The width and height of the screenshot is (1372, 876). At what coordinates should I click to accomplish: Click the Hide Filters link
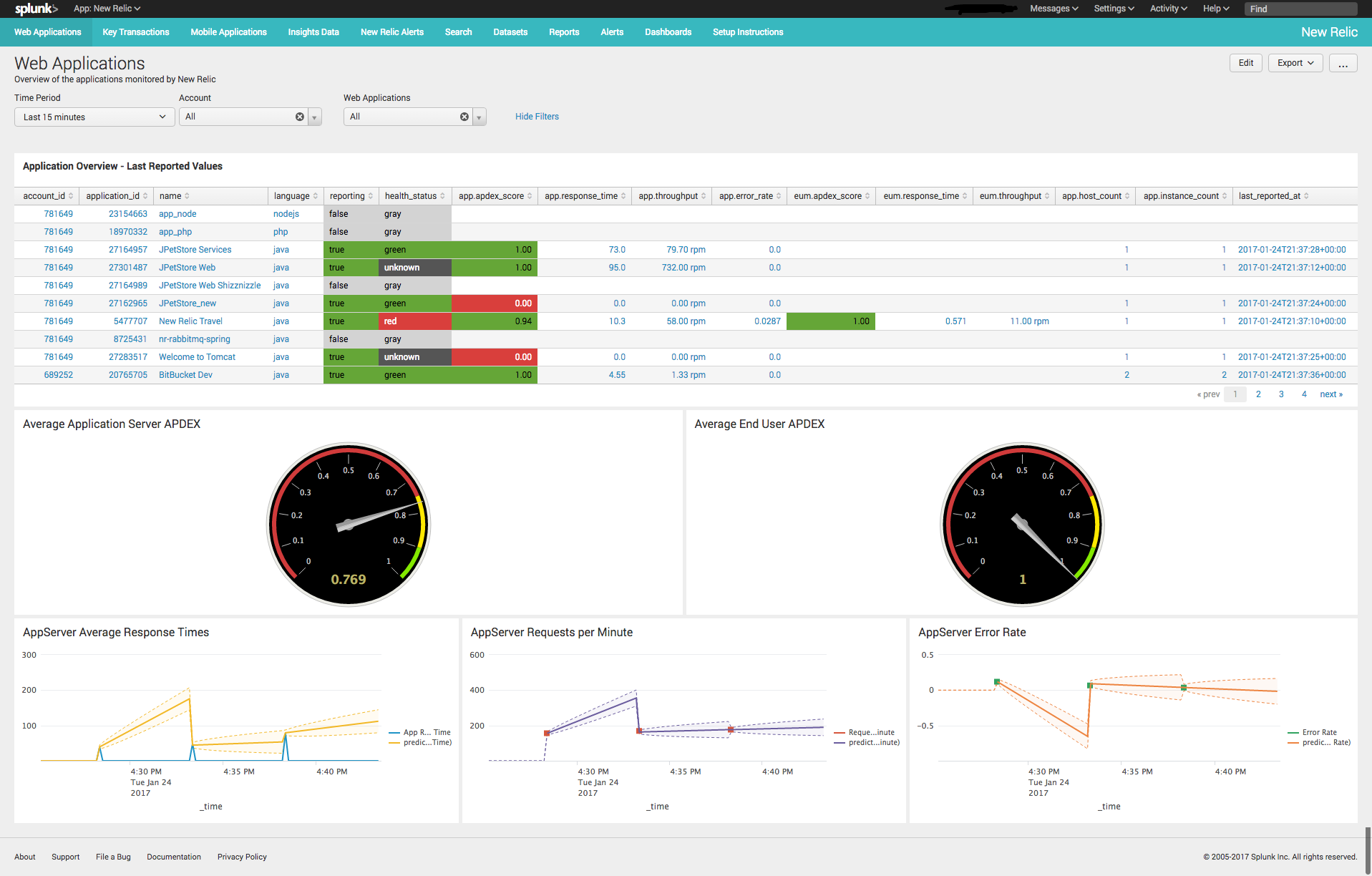537,117
